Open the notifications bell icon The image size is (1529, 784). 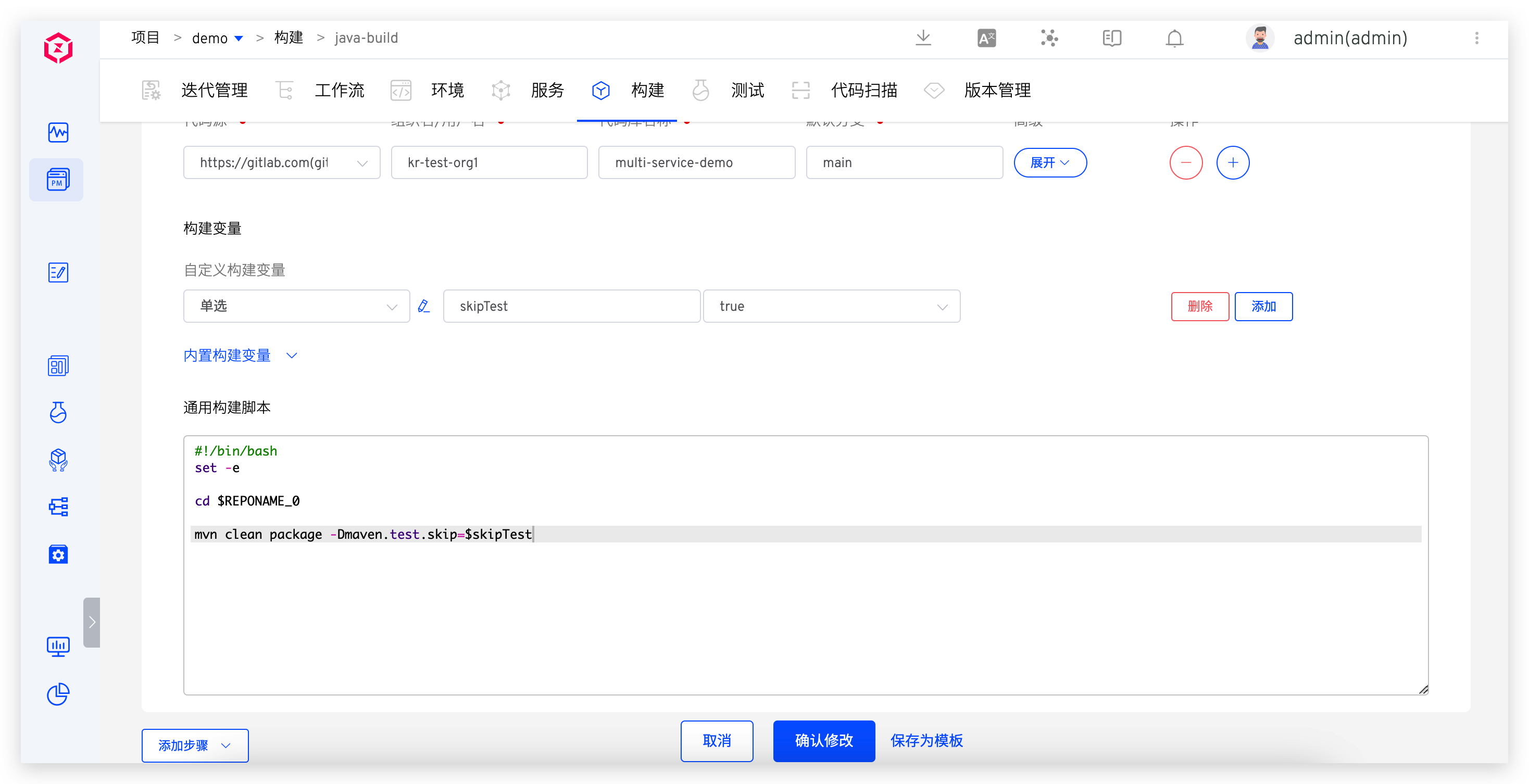[x=1174, y=38]
